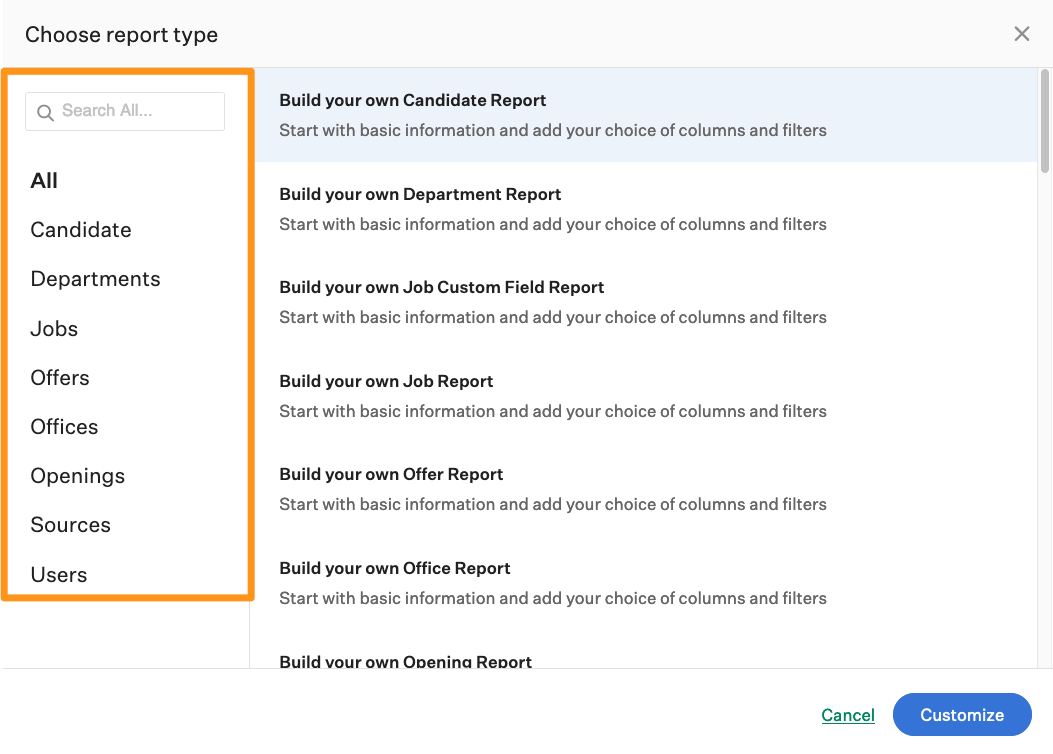Image resolution: width=1053 pixels, height=754 pixels.
Task: Switch to the Jobs category
Action: 54,328
